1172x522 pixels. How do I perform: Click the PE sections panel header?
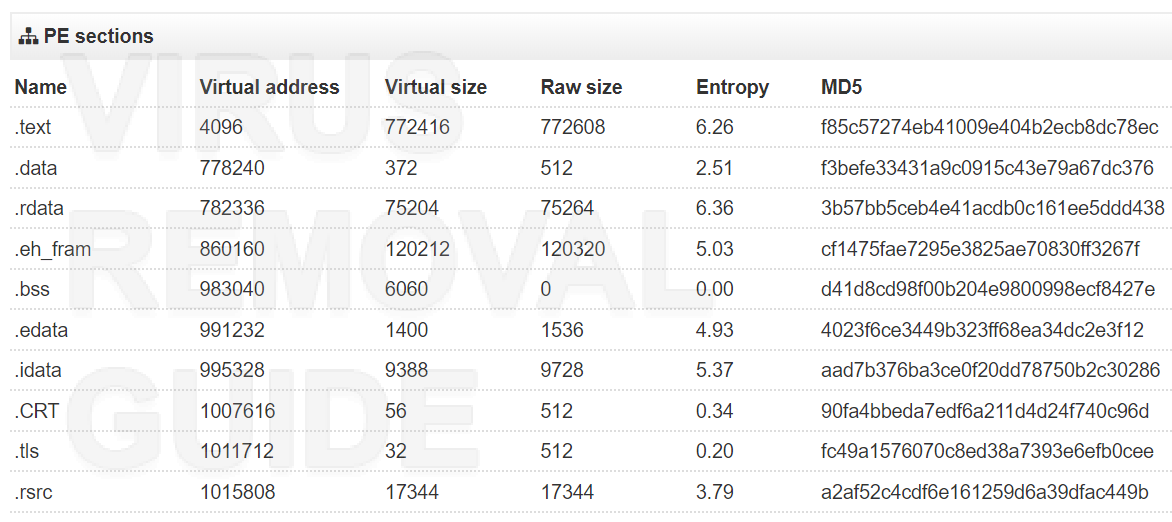[591, 36]
